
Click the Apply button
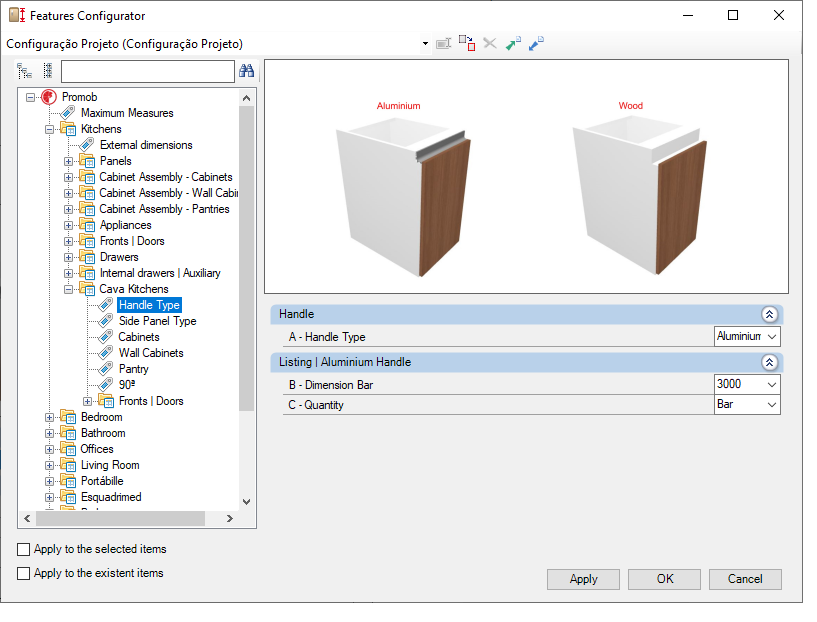coord(583,579)
